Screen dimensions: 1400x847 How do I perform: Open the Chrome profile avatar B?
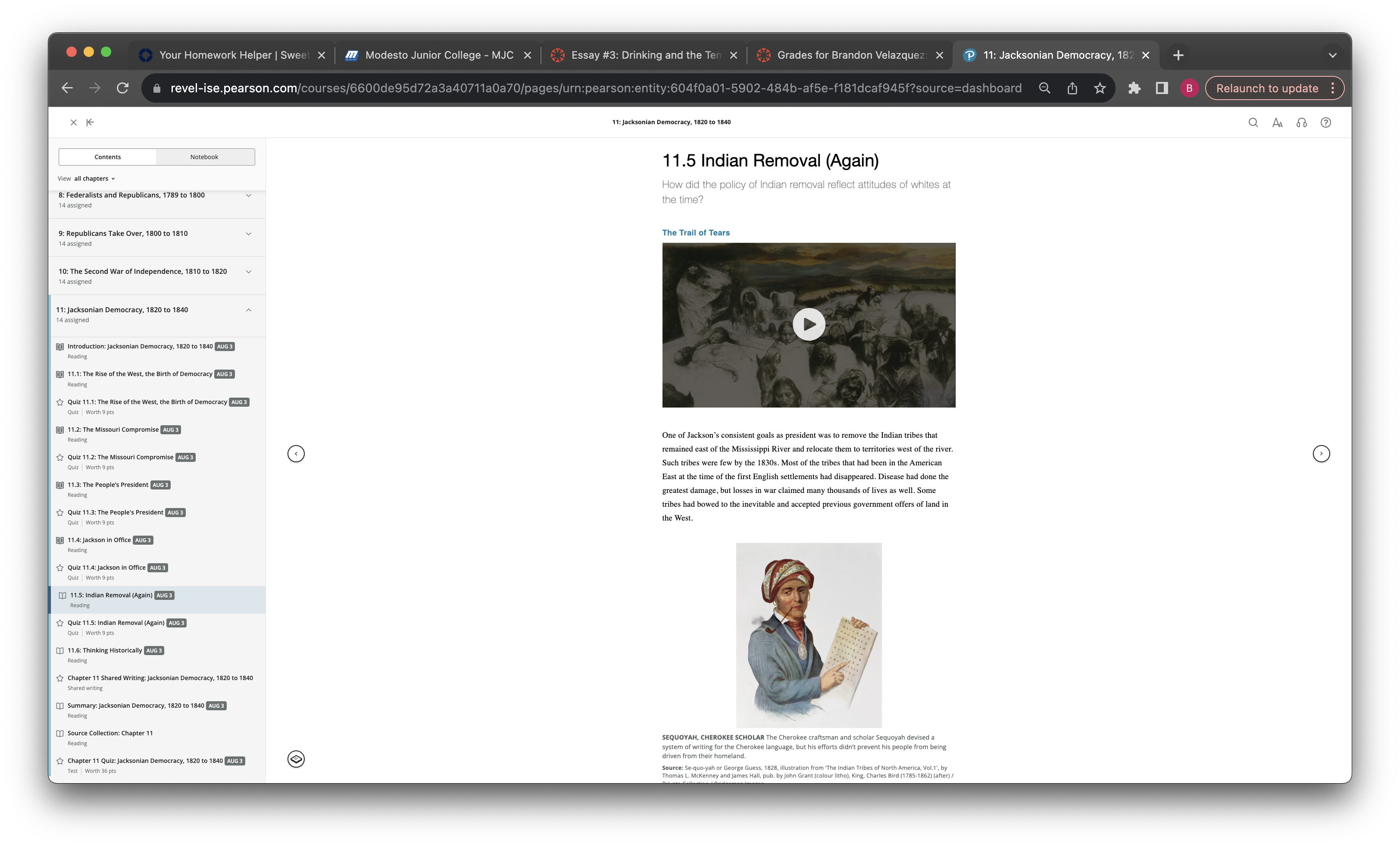pos(1189,88)
